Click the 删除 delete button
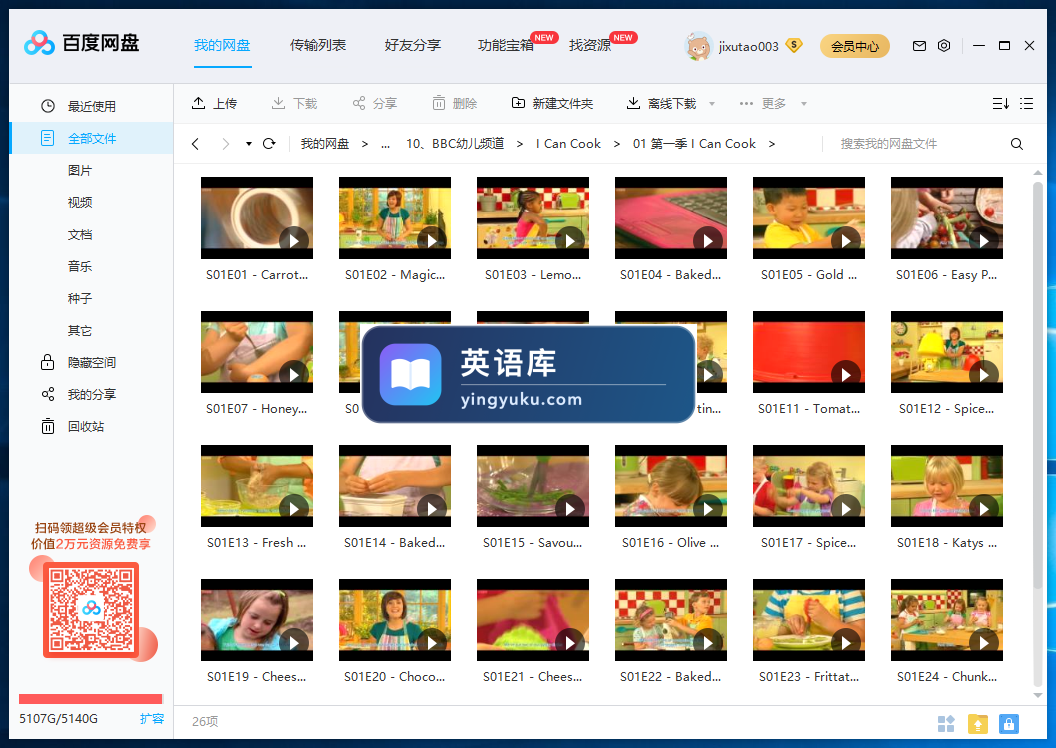1056x748 pixels. point(455,103)
